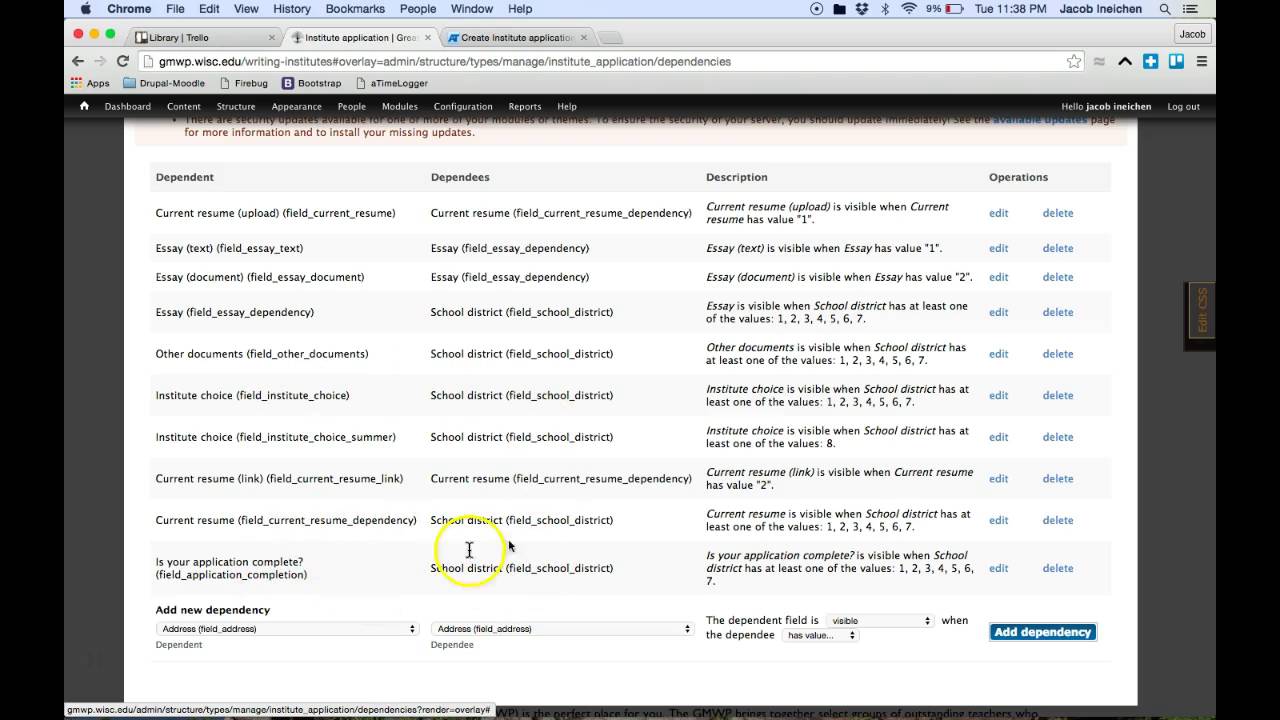Click the Wi-Fi status icon
The image size is (1280, 720).
click(909, 9)
